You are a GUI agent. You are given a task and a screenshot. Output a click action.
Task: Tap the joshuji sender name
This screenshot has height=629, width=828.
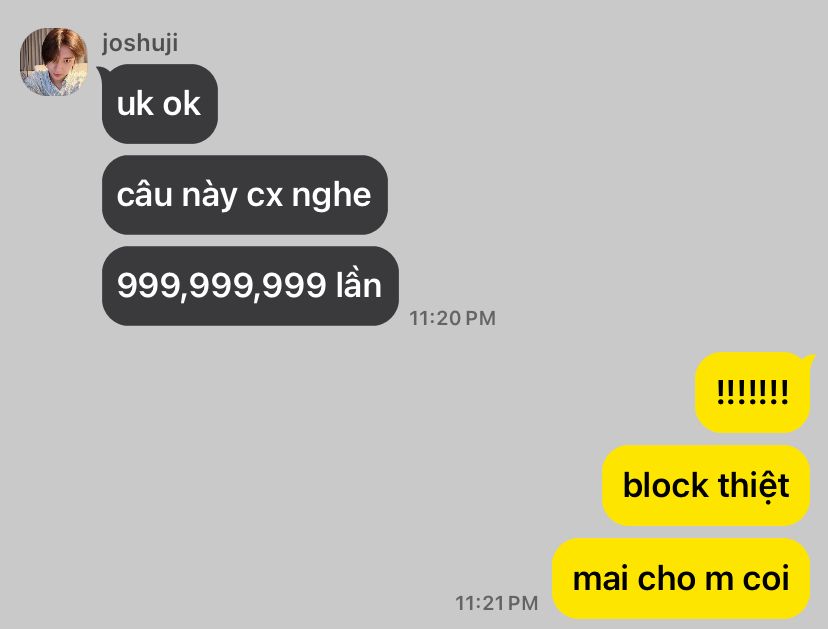click(140, 43)
